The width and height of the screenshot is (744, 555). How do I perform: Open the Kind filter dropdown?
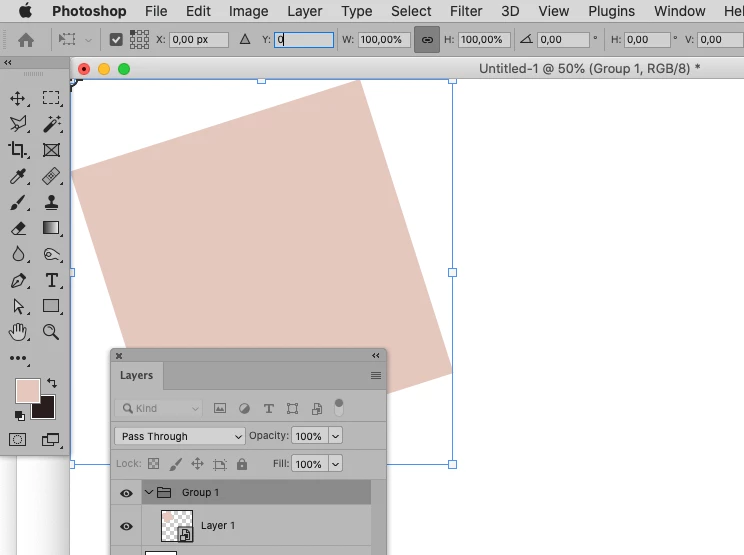click(159, 408)
